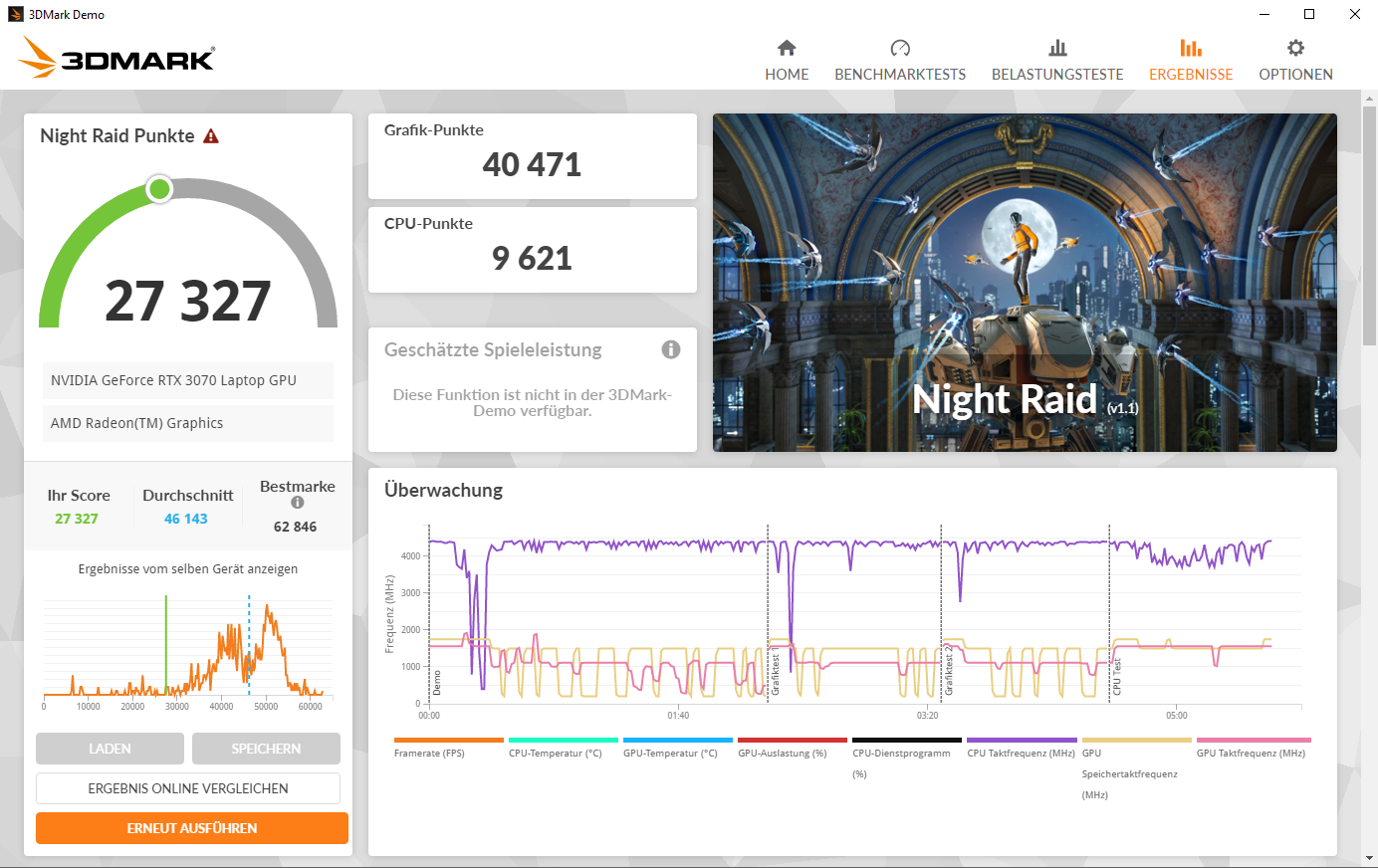Click the main score 27 327
Screen dimensions: 1378x868
[x=188, y=301]
